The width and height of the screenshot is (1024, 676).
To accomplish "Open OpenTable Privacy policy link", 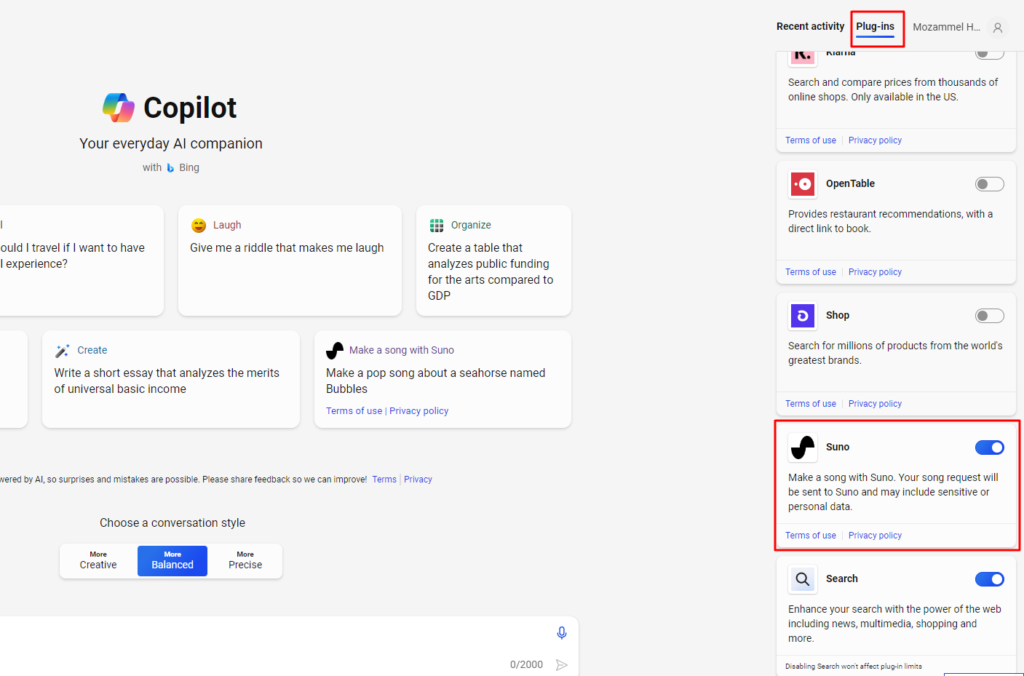I will coord(874,272).
